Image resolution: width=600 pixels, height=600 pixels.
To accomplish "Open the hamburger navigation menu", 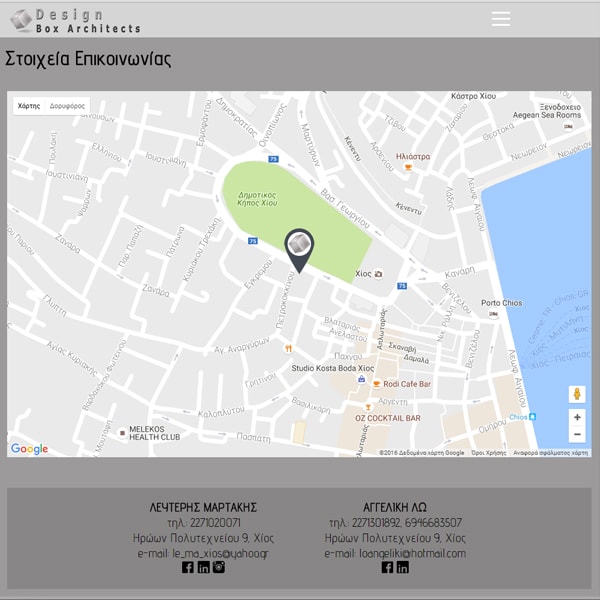I will 501,19.
